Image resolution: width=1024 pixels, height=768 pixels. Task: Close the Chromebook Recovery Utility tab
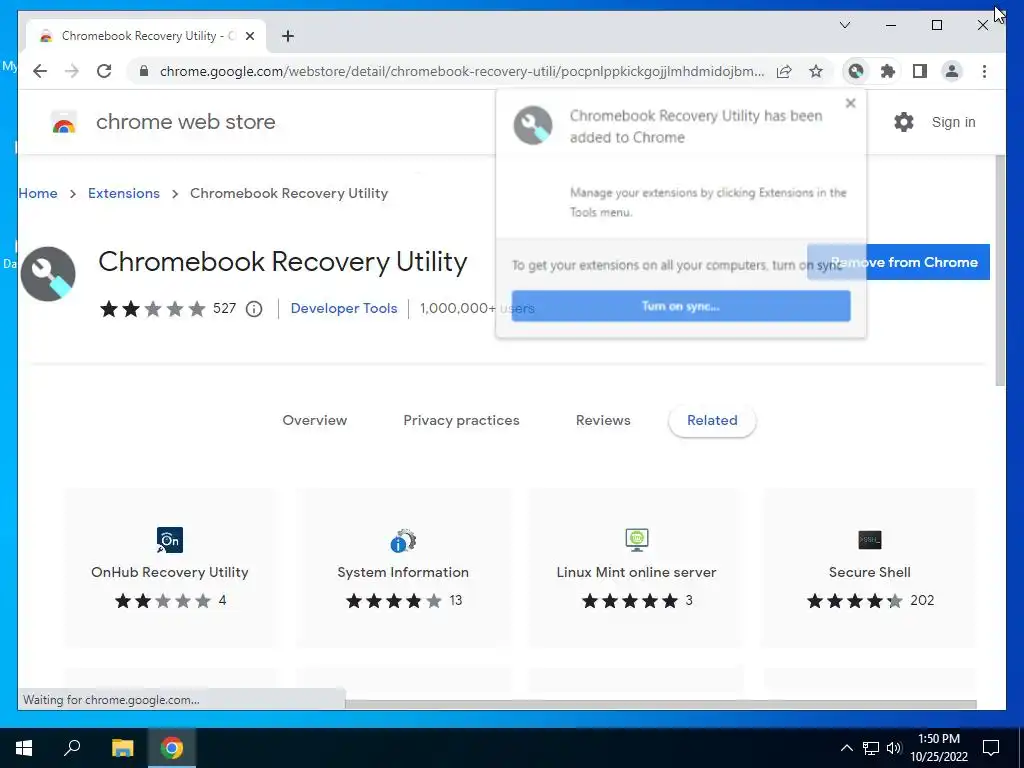[x=249, y=36]
